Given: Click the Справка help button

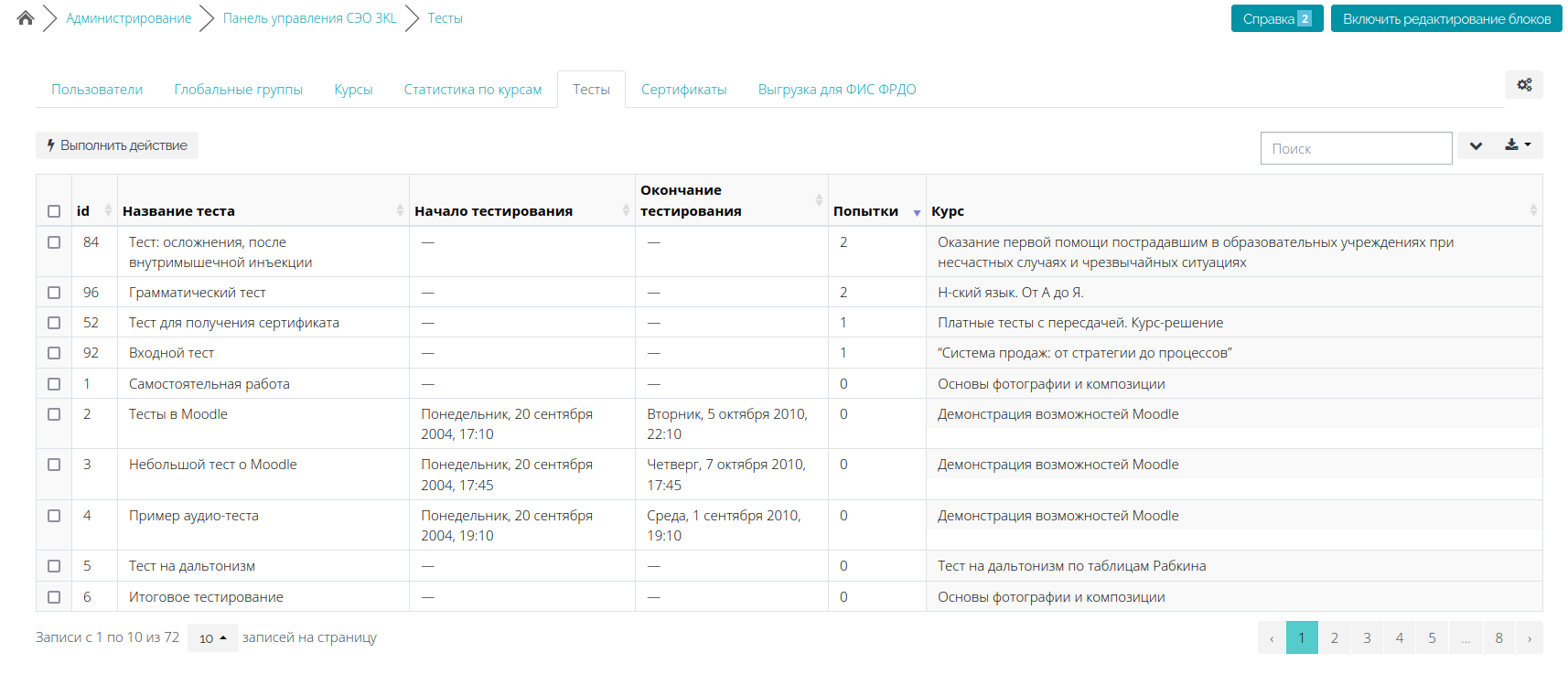Looking at the screenshot, I should [x=1277, y=18].
